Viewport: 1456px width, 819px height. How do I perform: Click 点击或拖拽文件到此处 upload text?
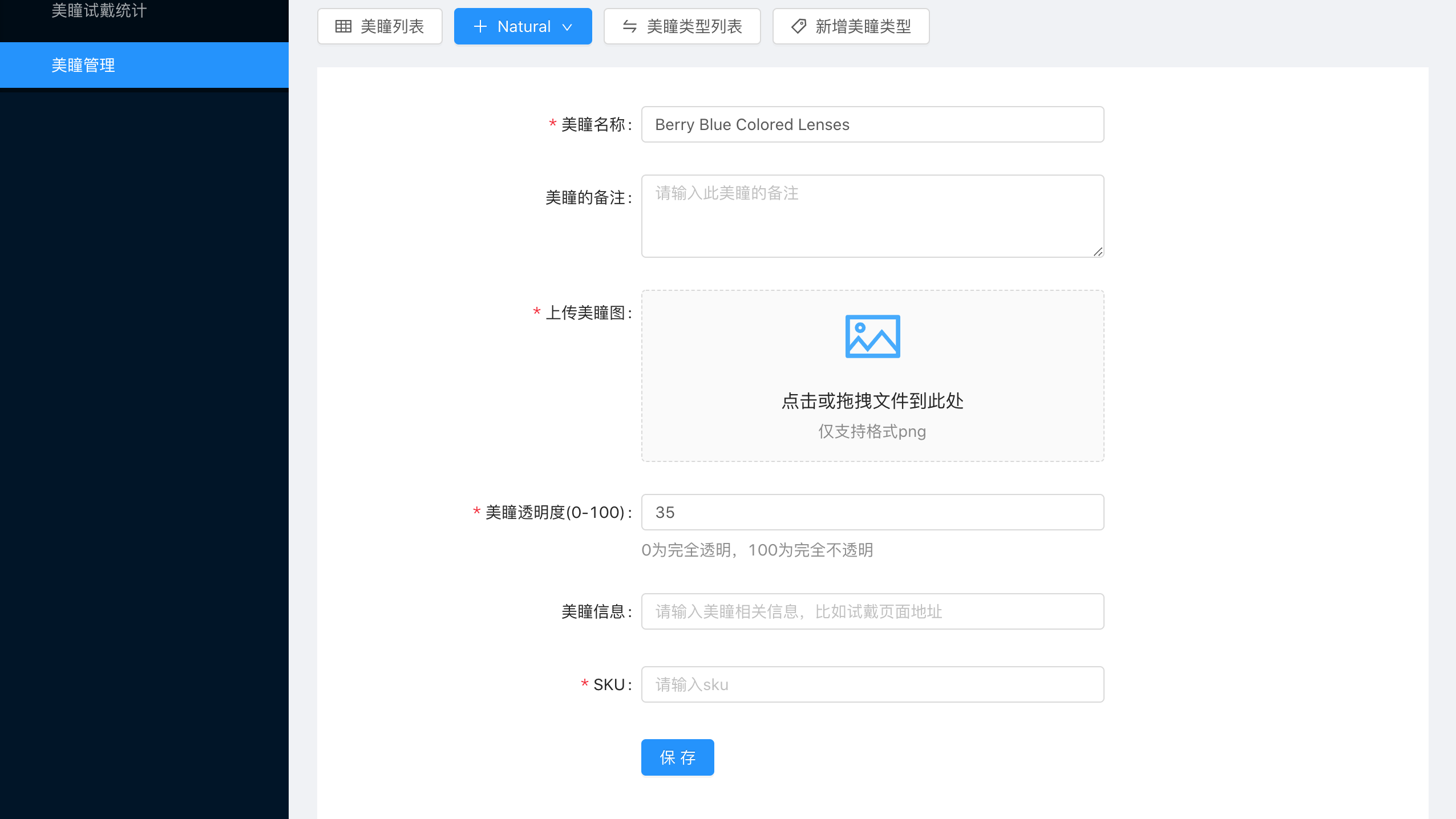(872, 401)
